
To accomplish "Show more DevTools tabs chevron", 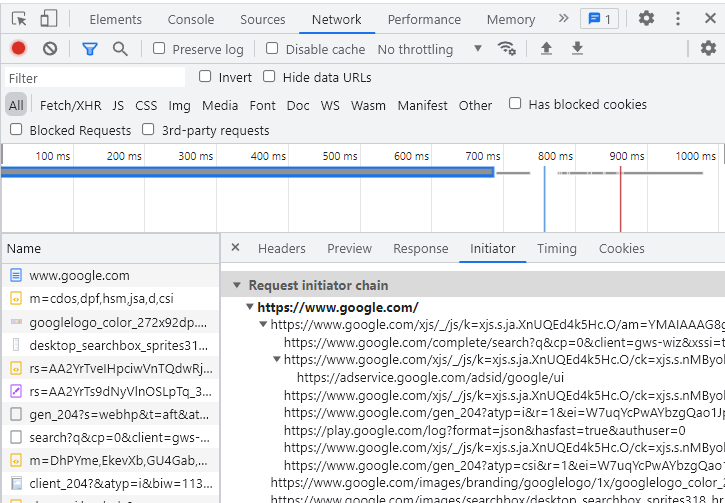I will [x=563, y=18].
